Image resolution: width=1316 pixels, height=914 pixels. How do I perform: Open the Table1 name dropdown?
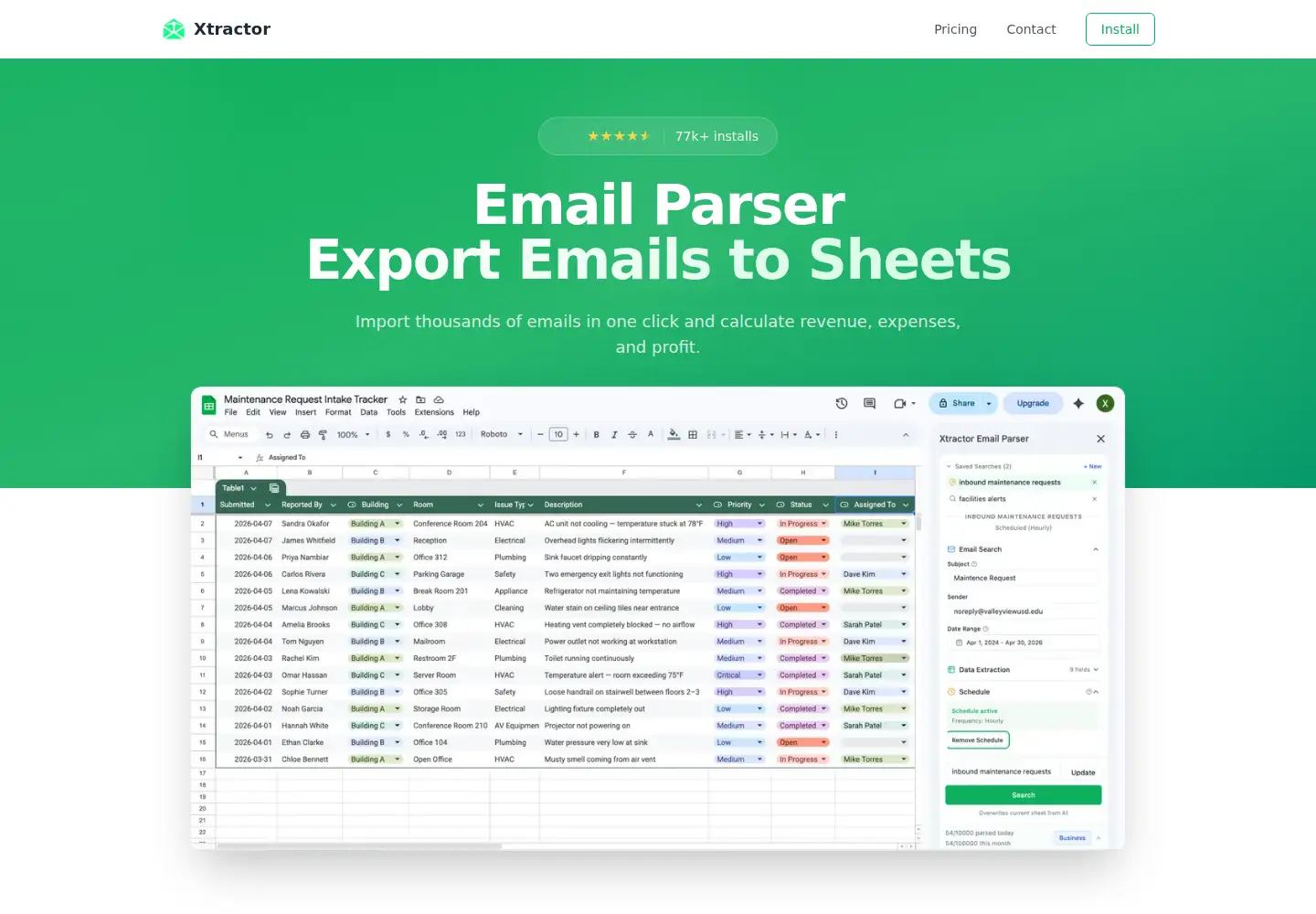254,488
